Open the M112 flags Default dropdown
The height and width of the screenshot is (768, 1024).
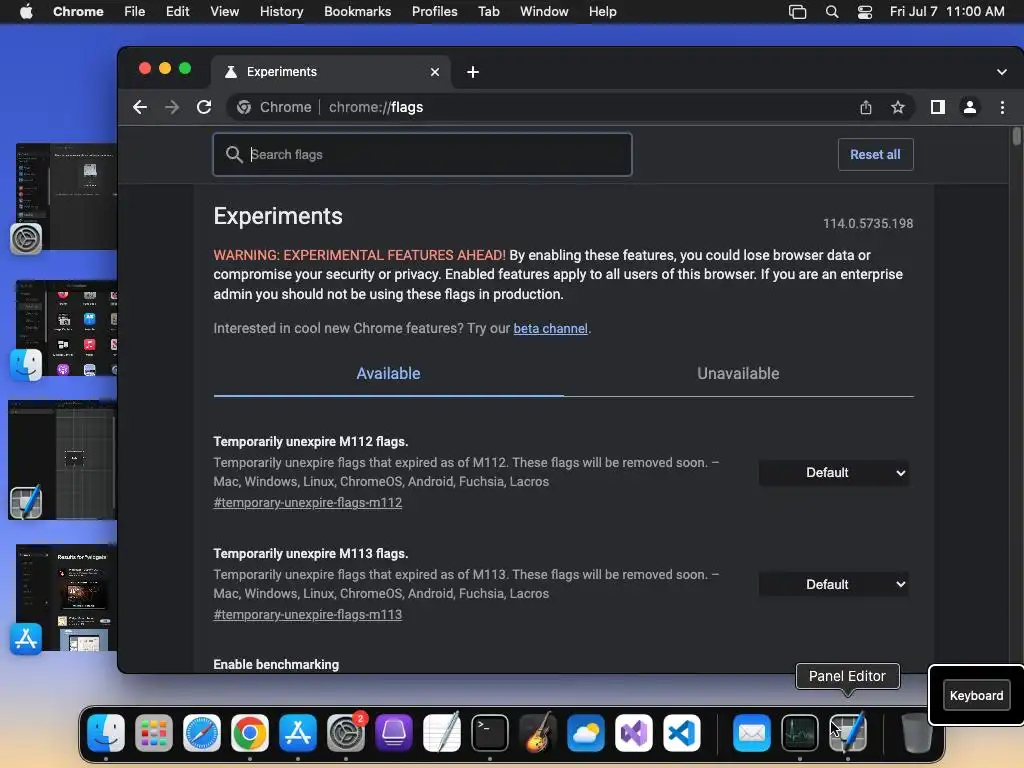[x=833, y=472]
